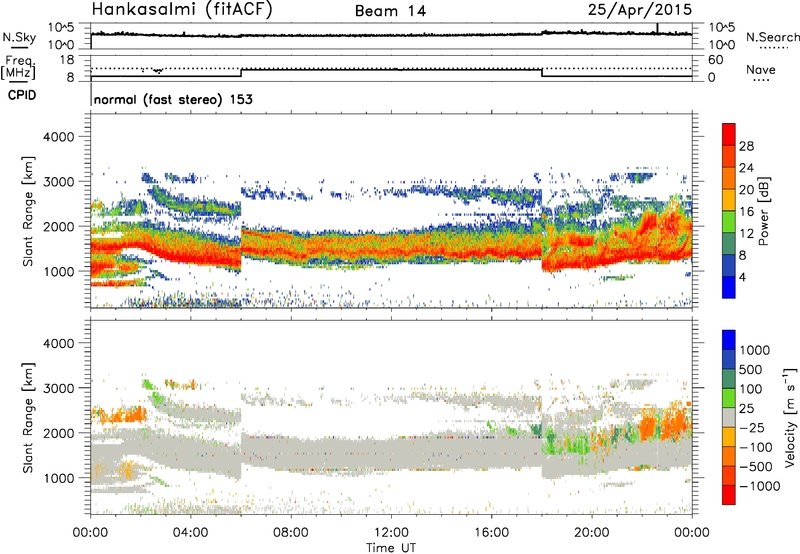Click '3000' on power panel range axis
Viewport: 800px width, 554px height.
58,182
